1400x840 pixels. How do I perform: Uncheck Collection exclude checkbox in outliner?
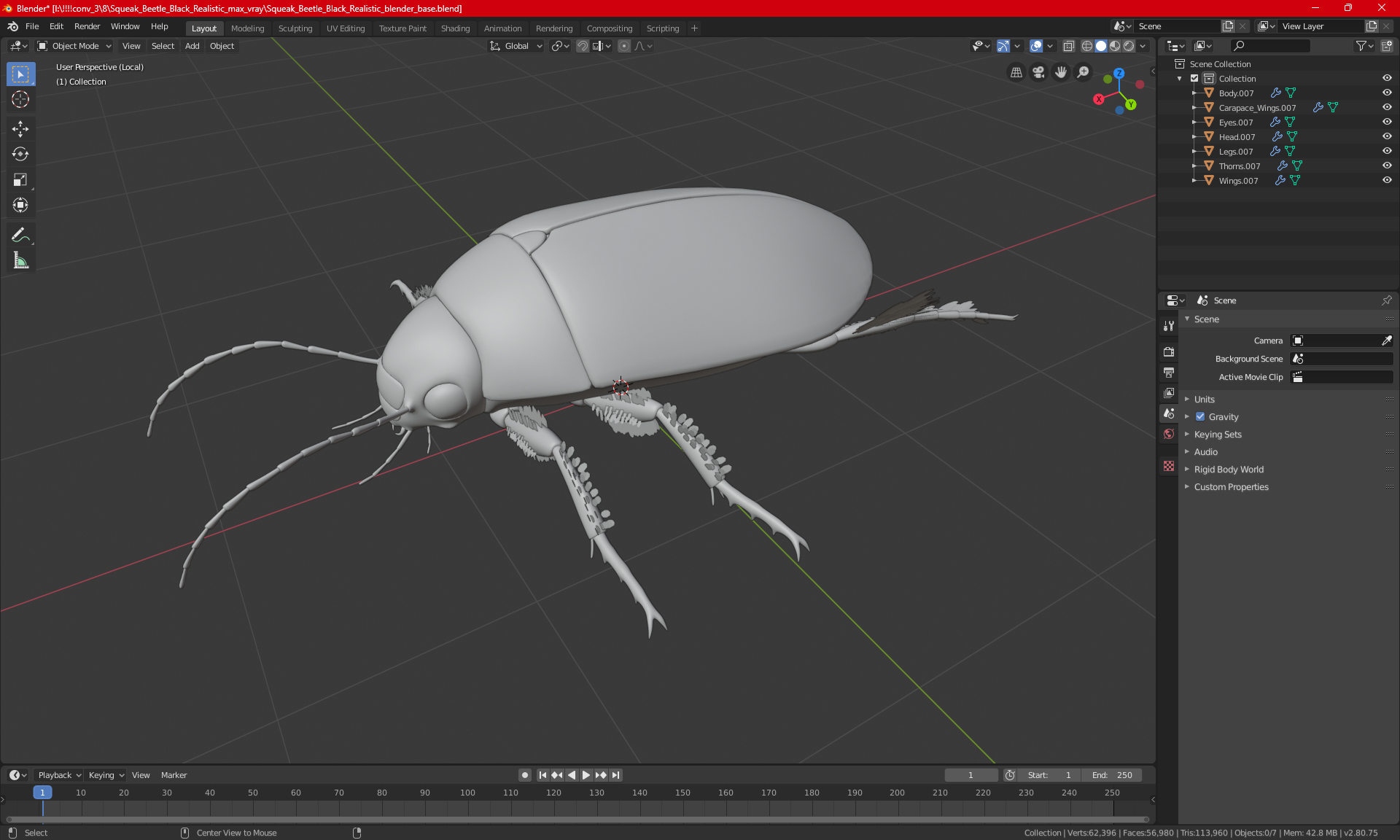[1194, 78]
